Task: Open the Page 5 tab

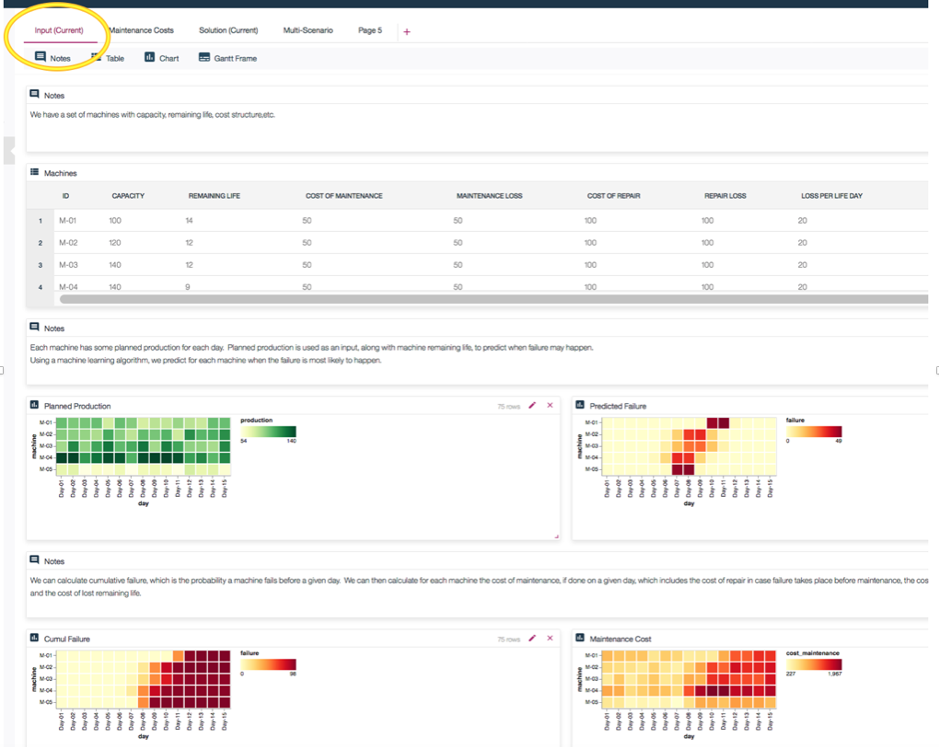Action: coord(369,30)
